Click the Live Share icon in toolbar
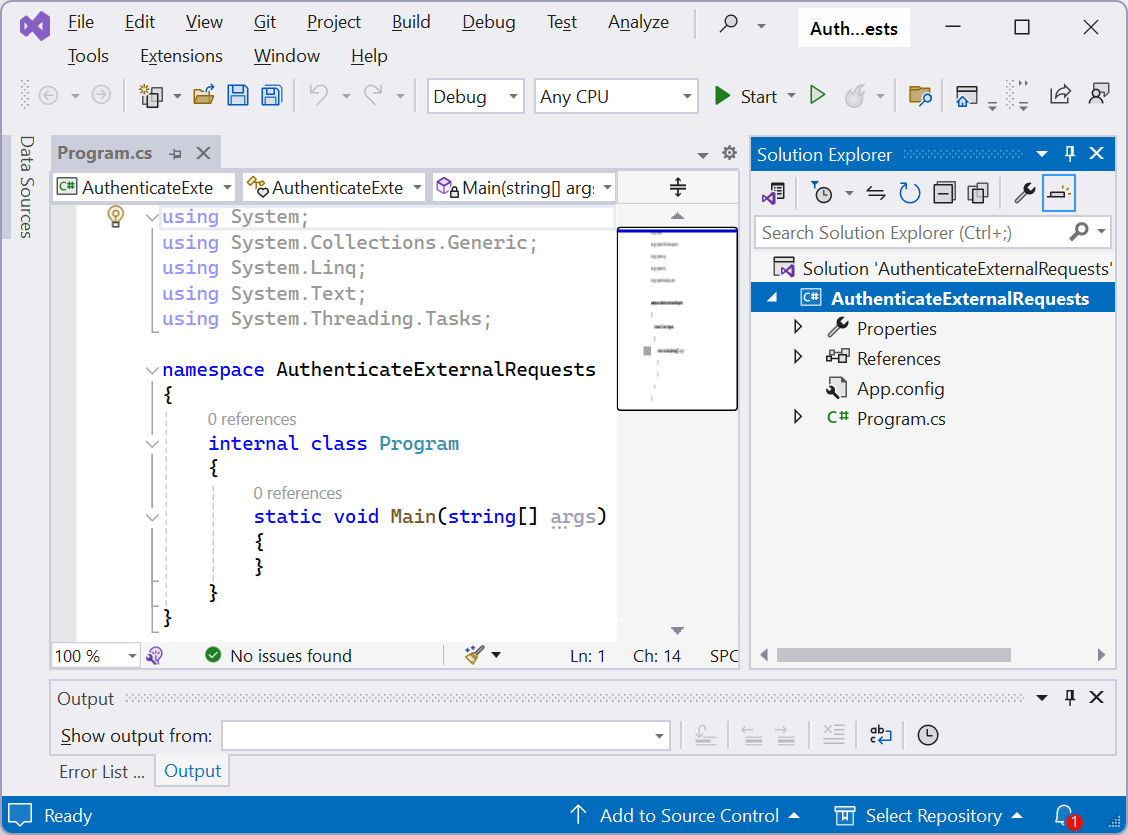Image resolution: width=1128 pixels, height=835 pixels. point(1060,95)
